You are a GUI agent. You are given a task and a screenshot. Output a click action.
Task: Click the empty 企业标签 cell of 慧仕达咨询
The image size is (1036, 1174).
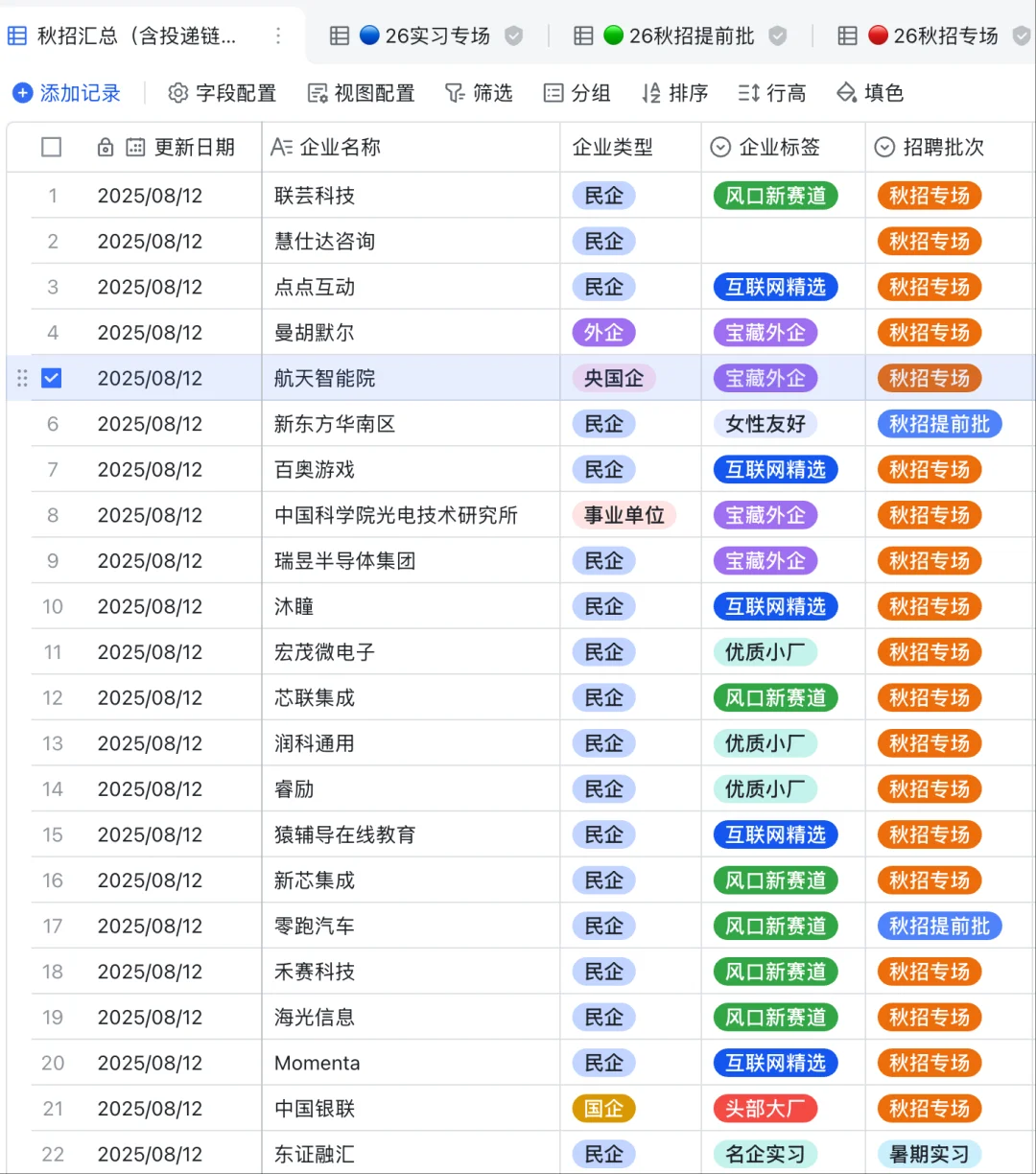[x=783, y=241]
